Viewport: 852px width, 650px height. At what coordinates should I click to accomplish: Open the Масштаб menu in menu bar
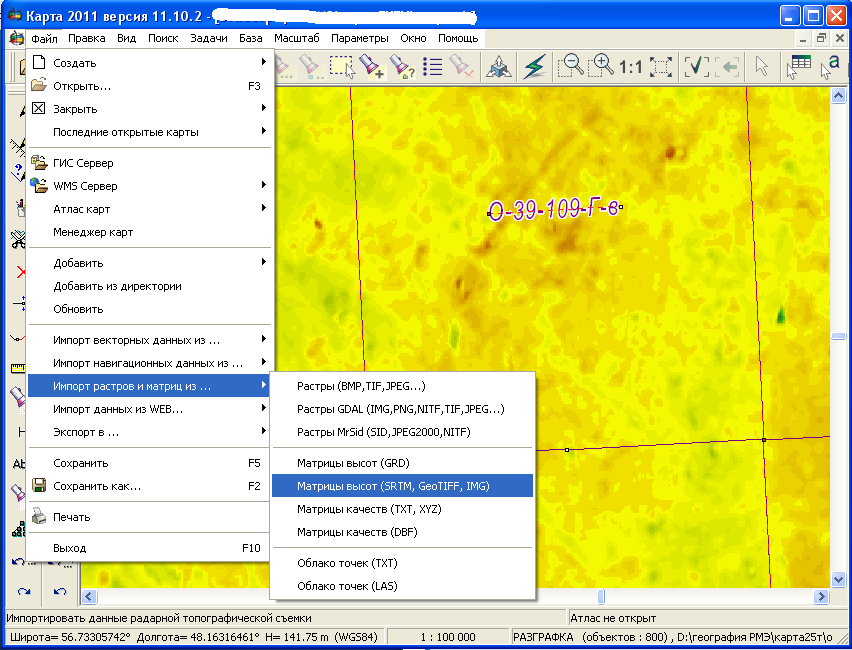296,38
